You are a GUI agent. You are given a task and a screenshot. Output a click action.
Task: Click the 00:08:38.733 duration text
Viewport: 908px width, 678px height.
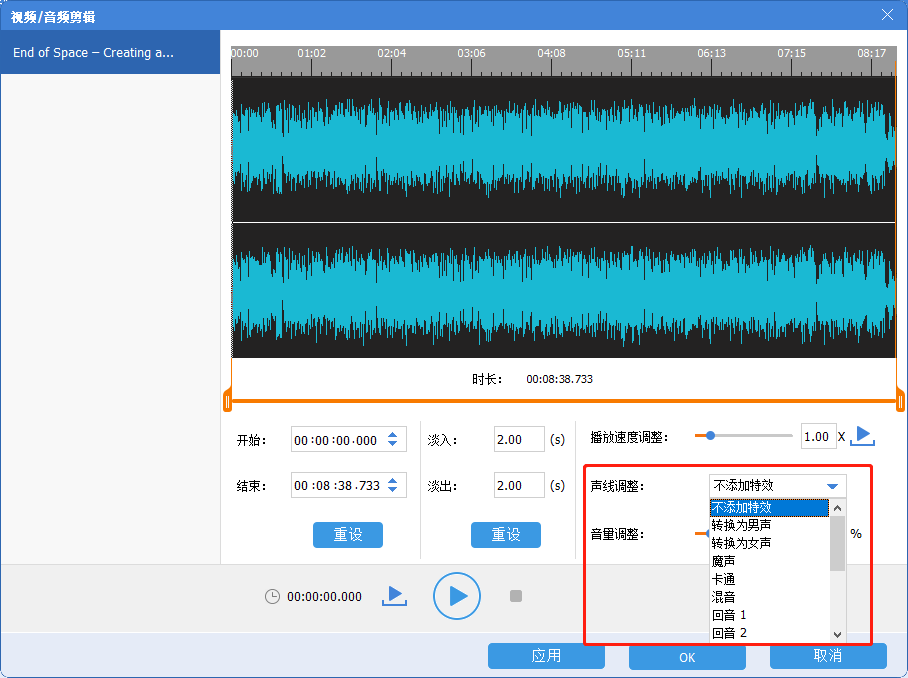click(x=559, y=379)
